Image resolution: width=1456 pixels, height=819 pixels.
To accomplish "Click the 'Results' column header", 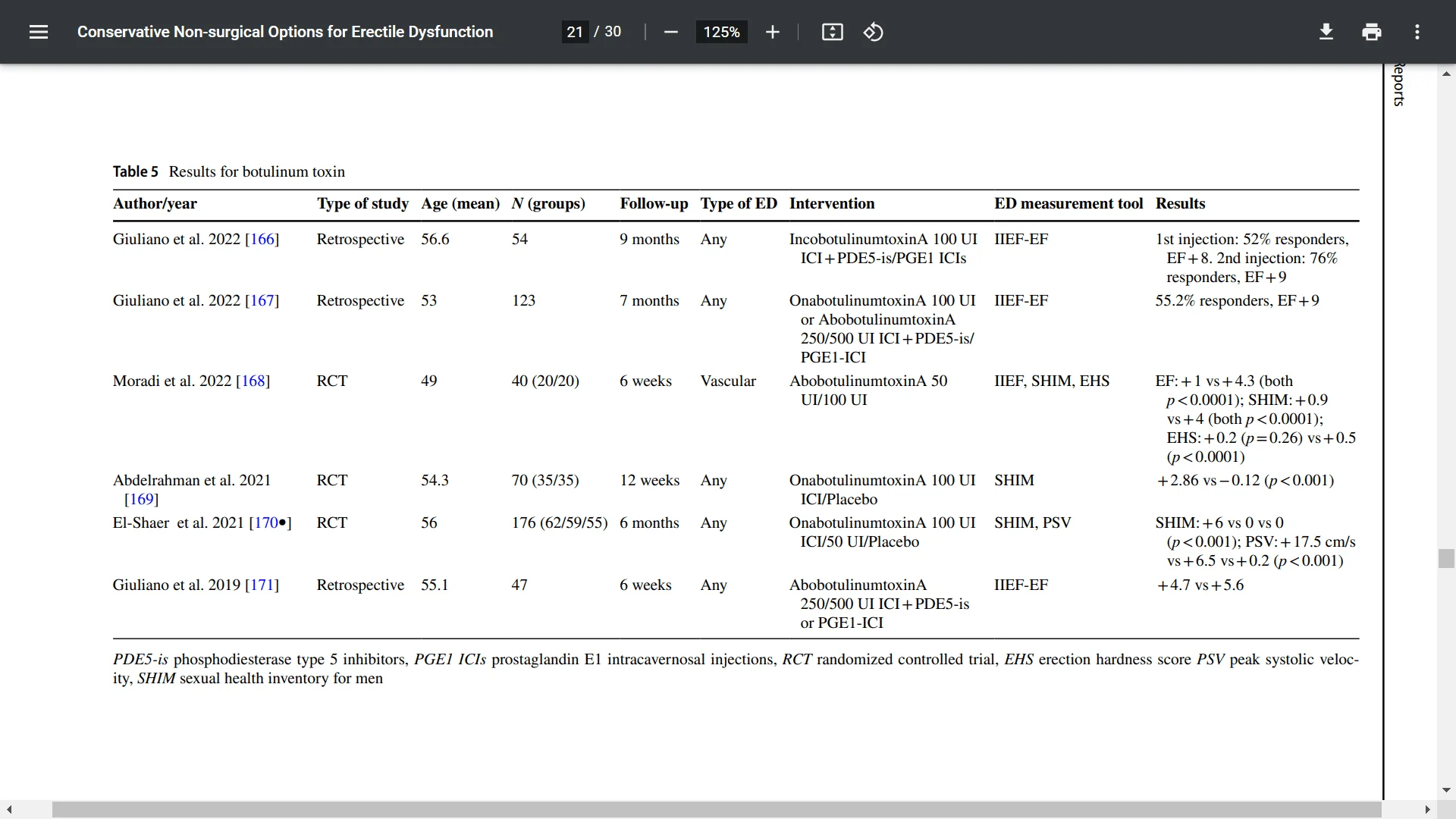I will tap(1180, 203).
